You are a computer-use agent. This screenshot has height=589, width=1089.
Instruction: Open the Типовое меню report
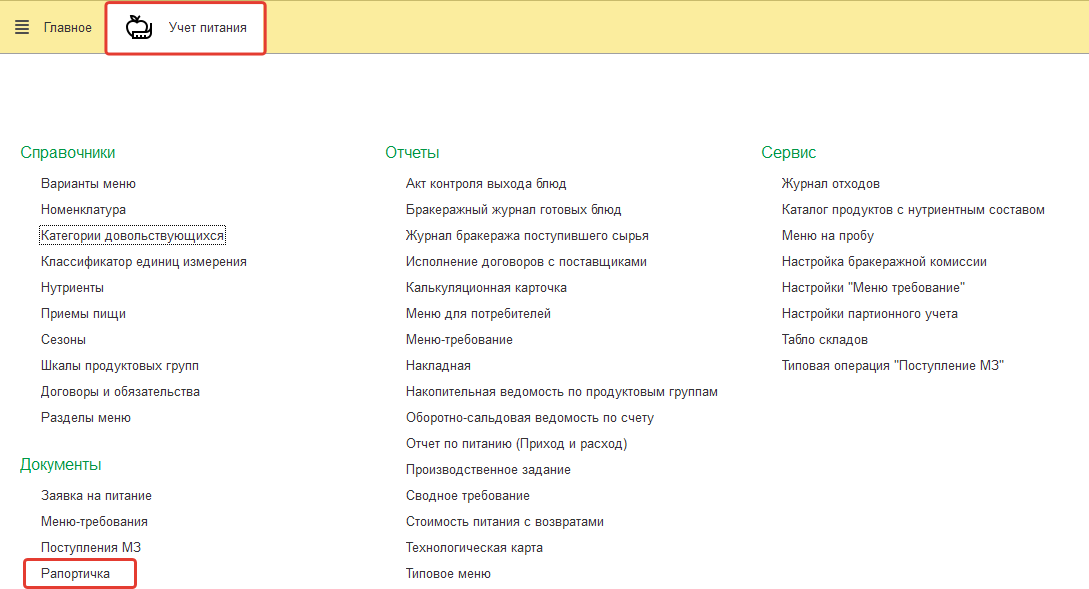[448, 574]
